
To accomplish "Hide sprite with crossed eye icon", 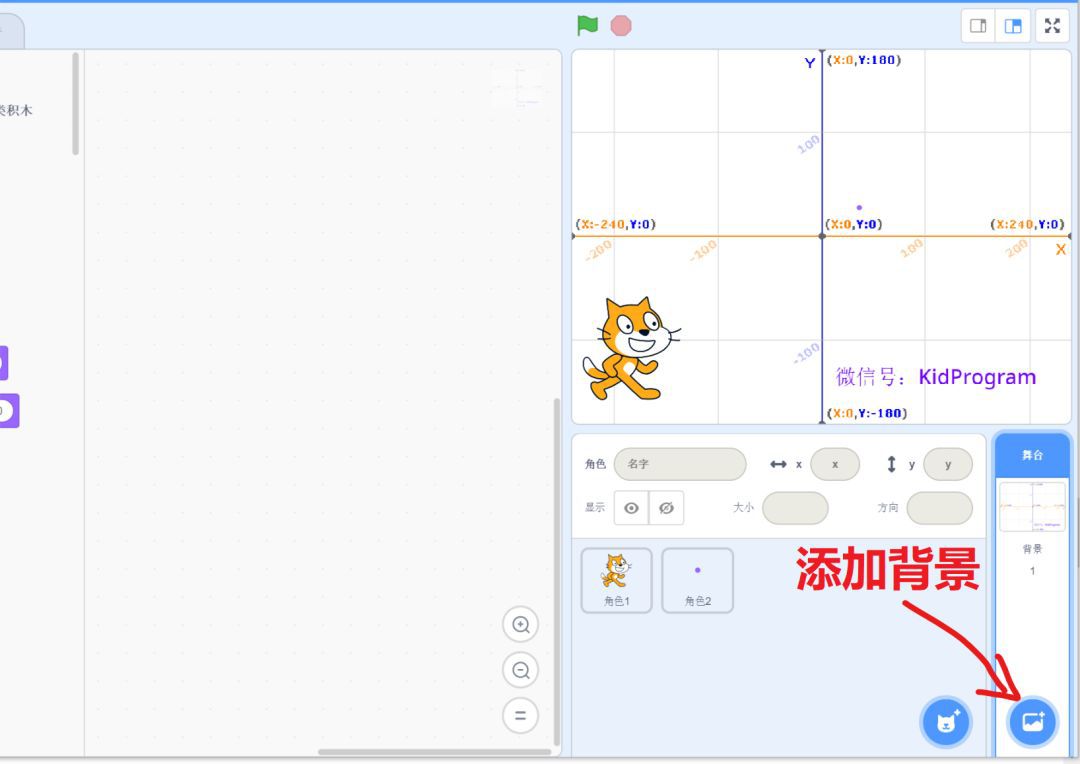I will tap(666, 508).
